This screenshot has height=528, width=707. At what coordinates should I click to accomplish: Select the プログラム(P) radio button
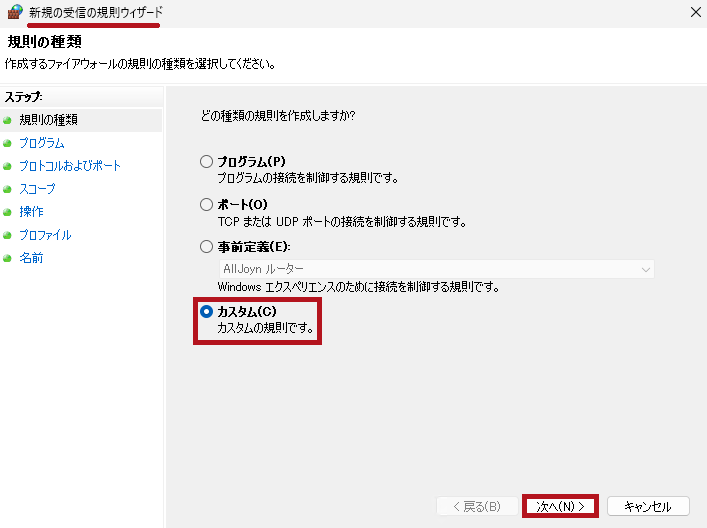(206, 161)
